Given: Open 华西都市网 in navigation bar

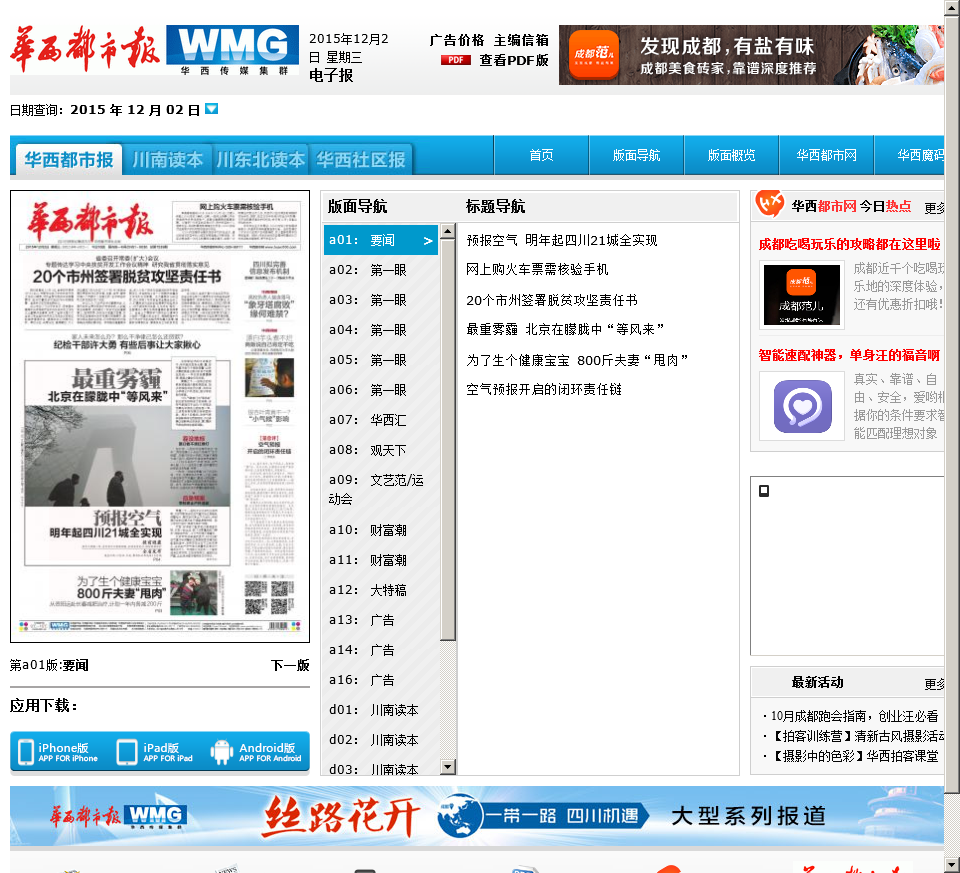Looking at the screenshot, I should tap(827, 155).
